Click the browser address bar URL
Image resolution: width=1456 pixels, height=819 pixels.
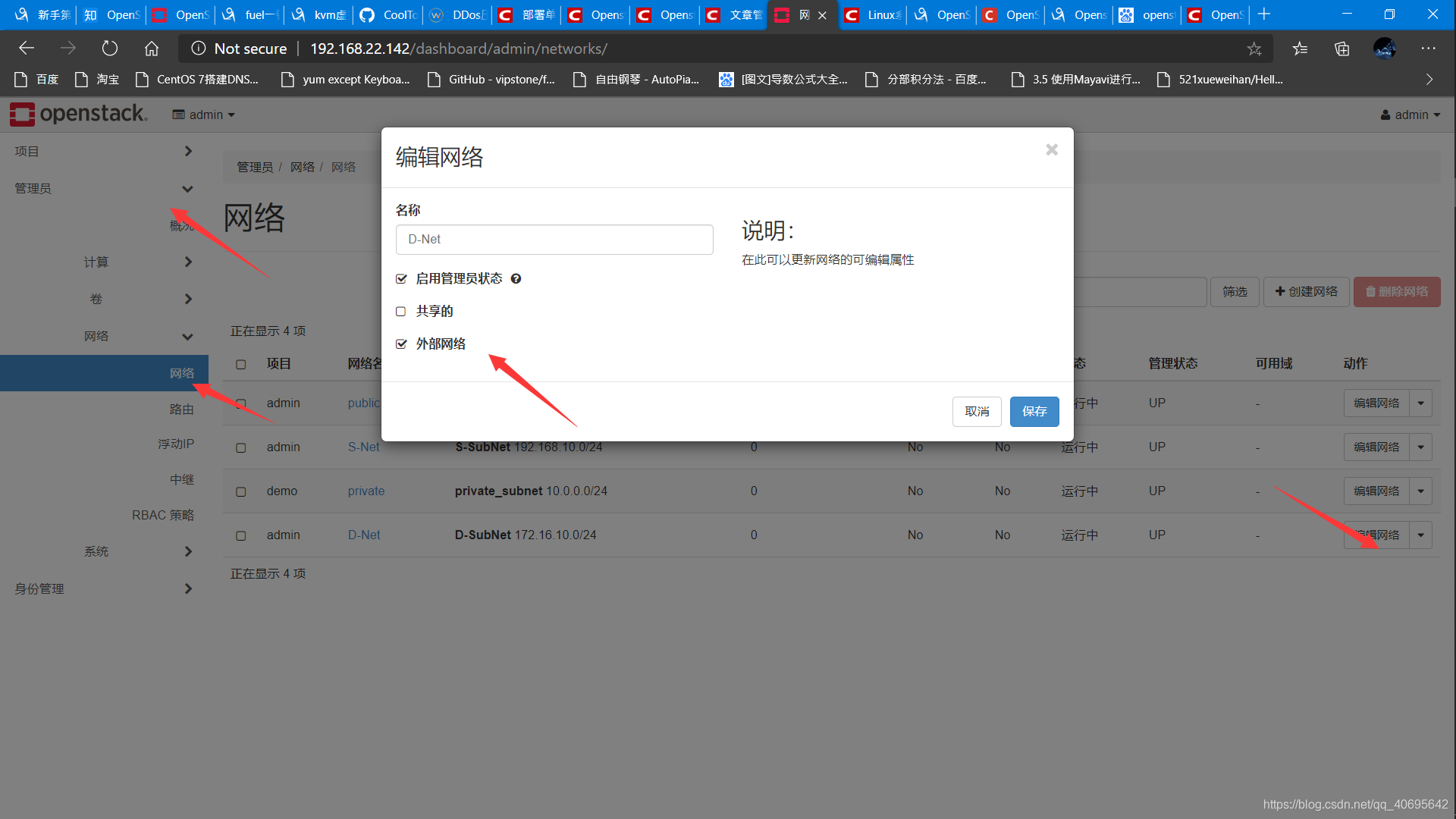pos(459,49)
